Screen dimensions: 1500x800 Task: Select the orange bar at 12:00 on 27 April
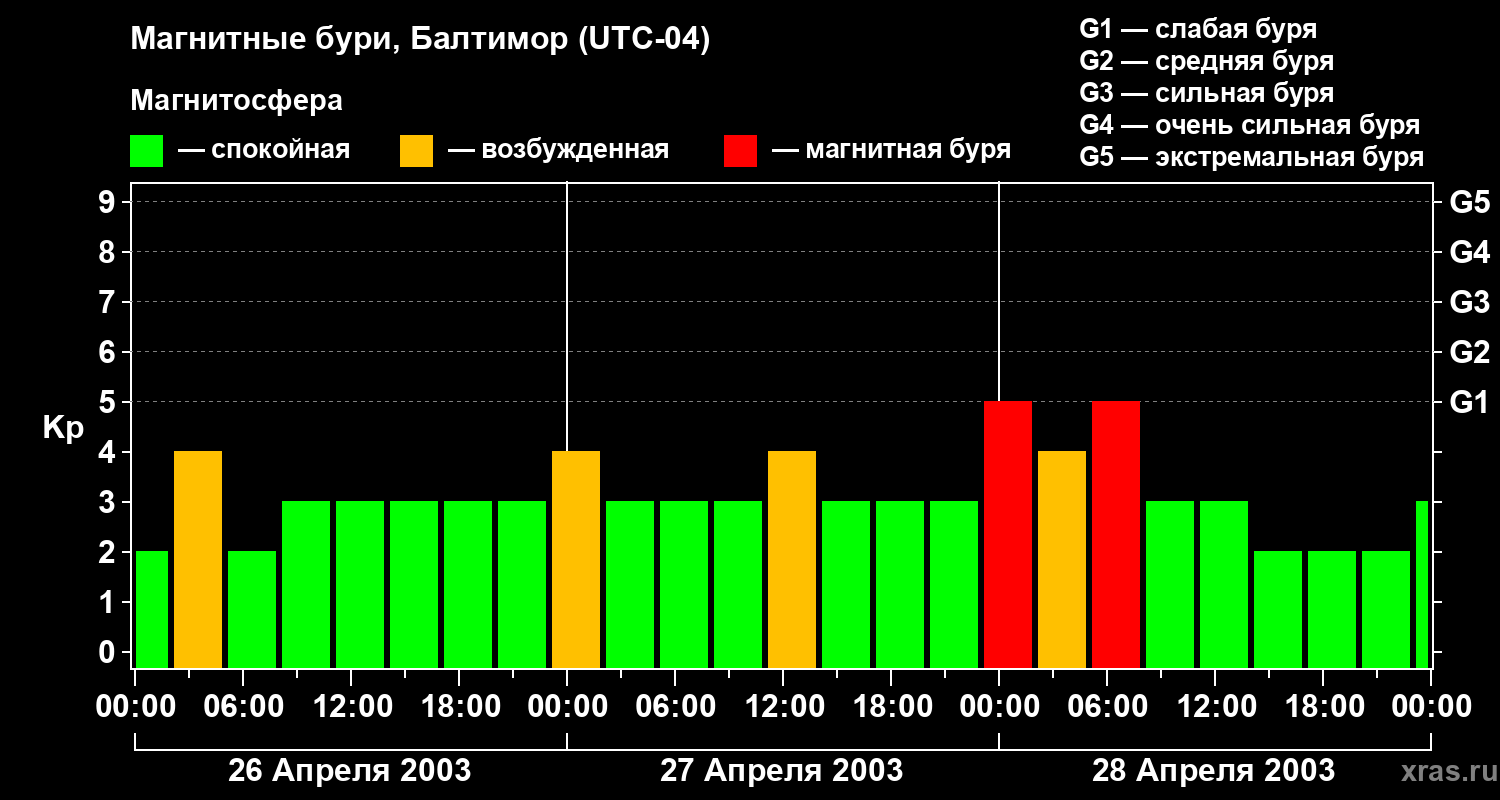pyautogui.click(x=792, y=560)
